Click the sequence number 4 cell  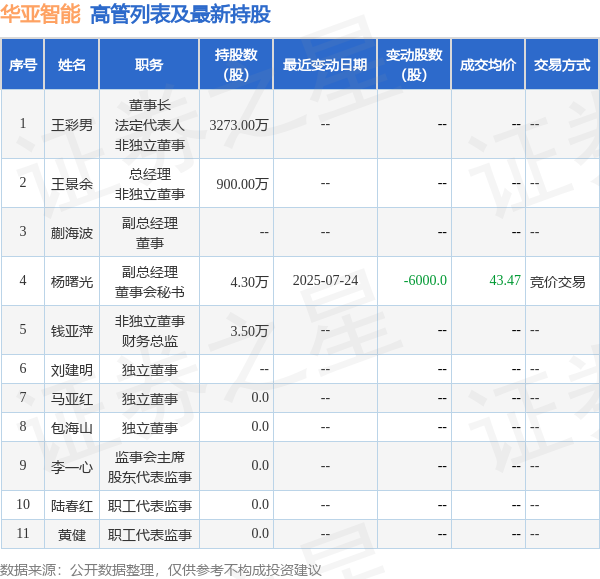coord(23,281)
